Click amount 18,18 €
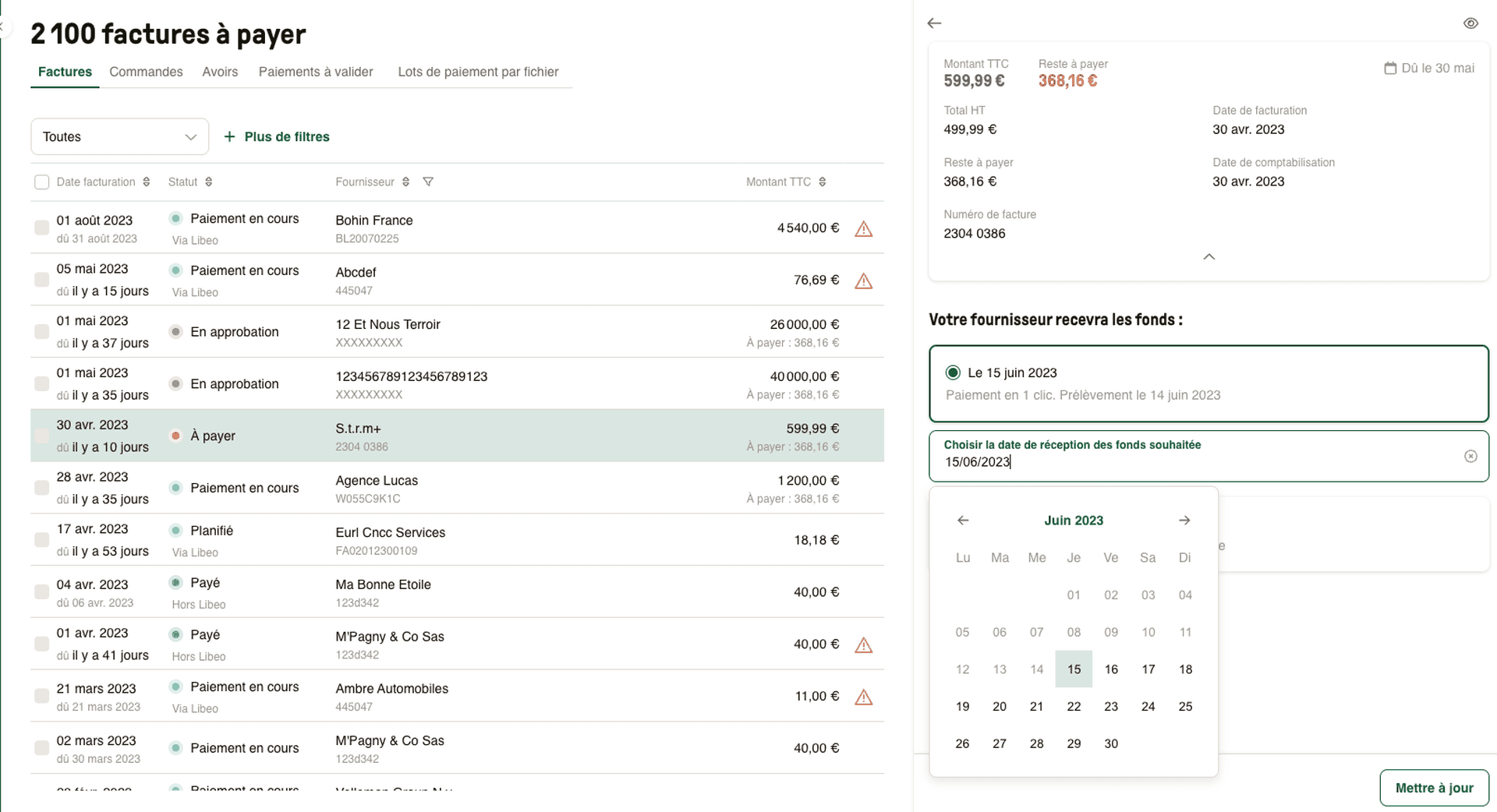The height and width of the screenshot is (812, 1497). pos(816,540)
